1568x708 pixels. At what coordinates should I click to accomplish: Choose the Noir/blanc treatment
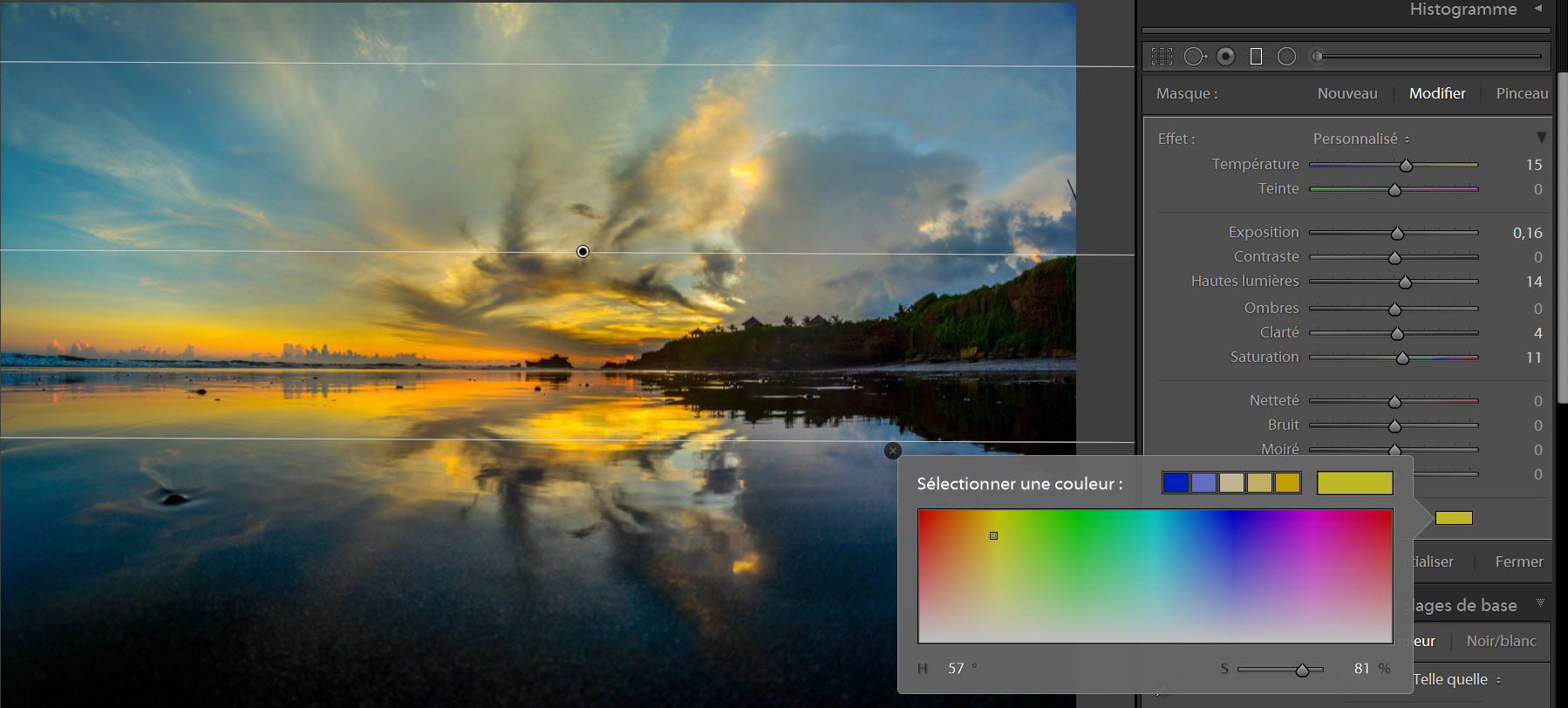(x=1501, y=641)
